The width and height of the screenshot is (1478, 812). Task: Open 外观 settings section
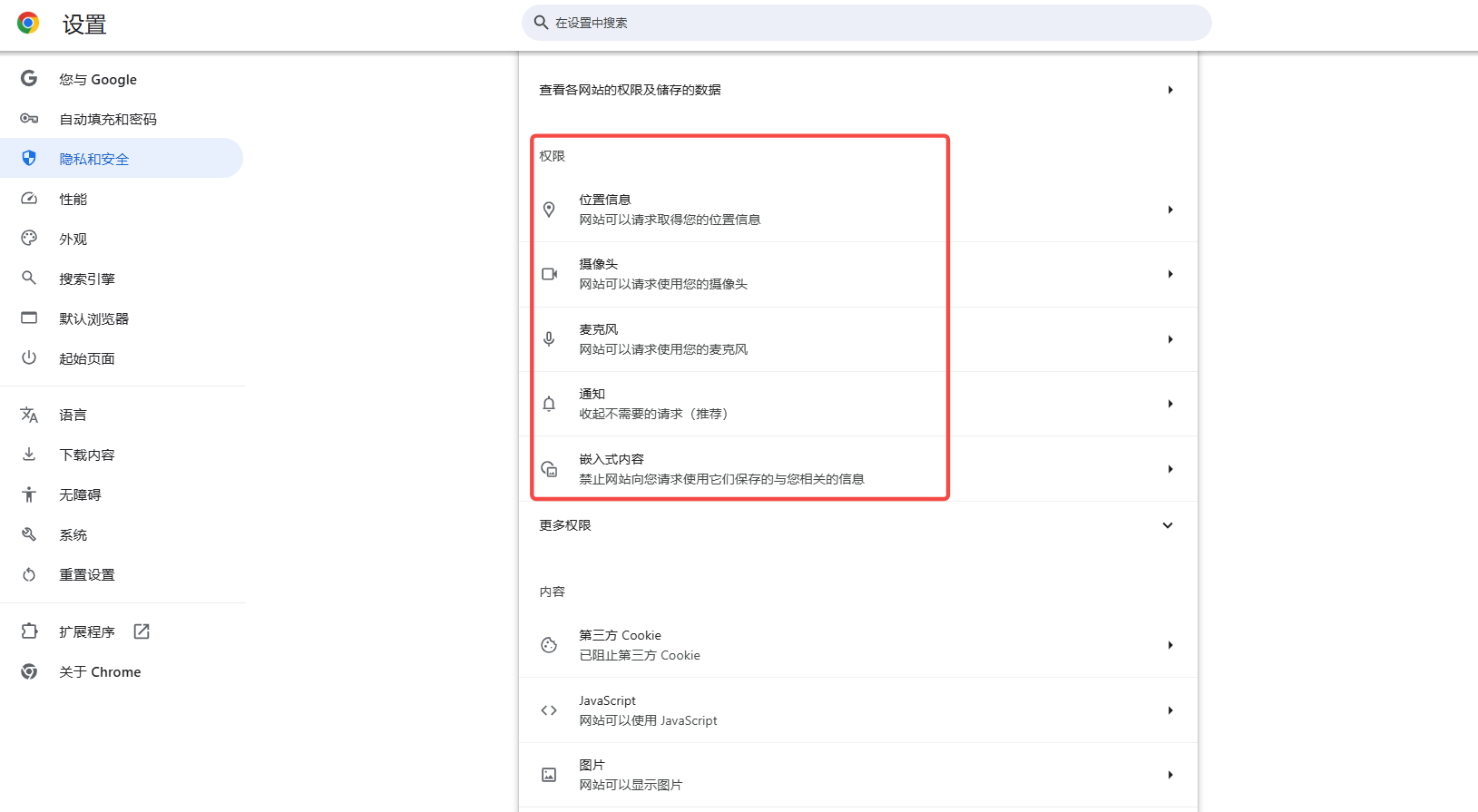tap(122, 239)
